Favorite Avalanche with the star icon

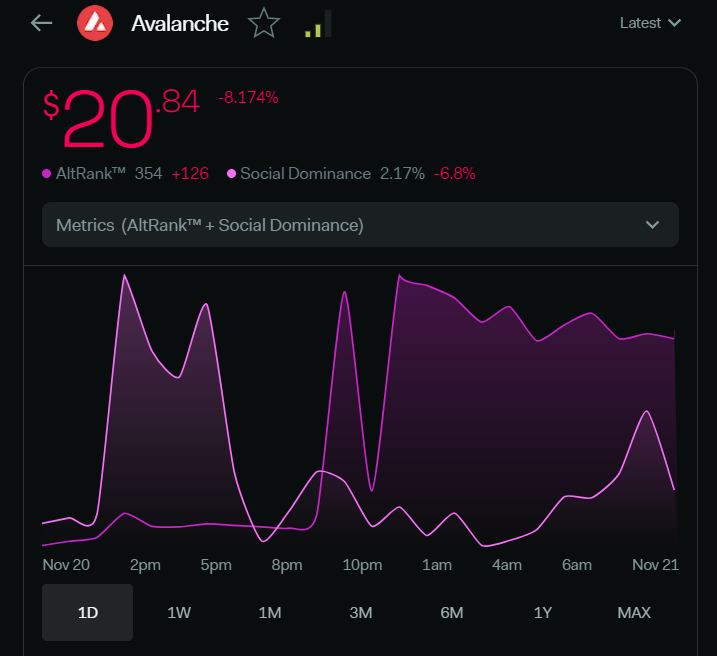264,23
